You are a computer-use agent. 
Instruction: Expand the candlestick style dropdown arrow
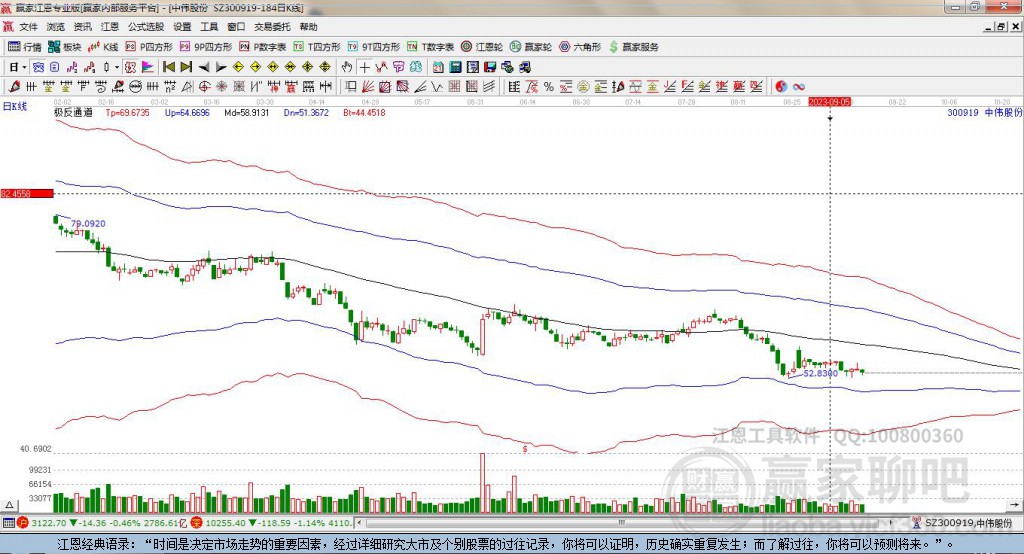coord(117,67)
